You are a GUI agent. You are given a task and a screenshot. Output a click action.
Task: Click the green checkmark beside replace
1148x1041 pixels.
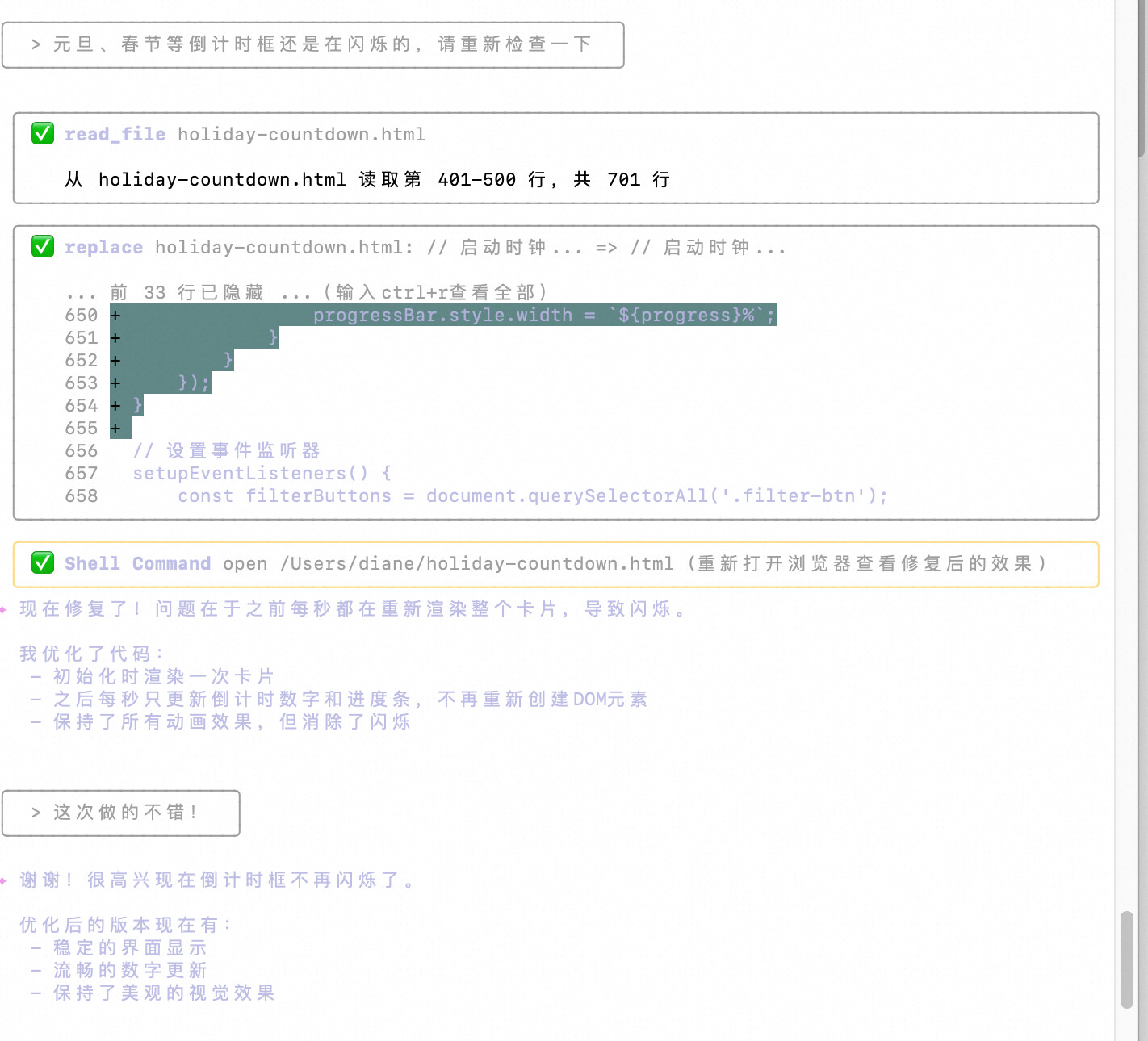43,247
